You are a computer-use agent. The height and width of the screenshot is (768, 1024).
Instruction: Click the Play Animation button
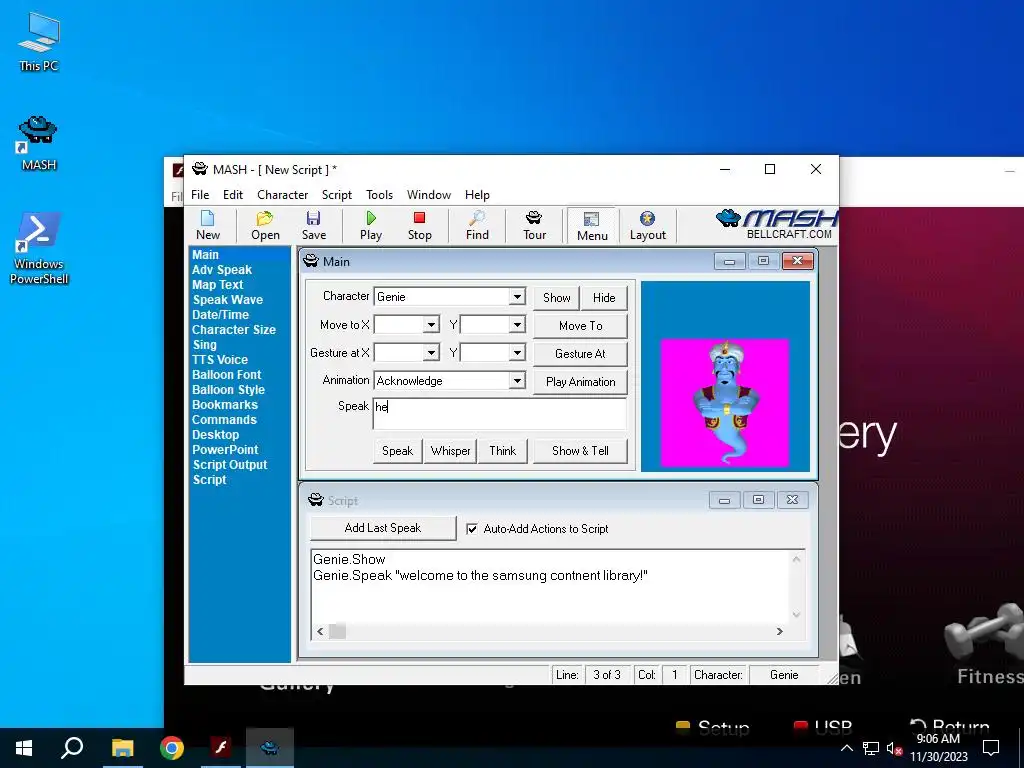click(580, 382)
